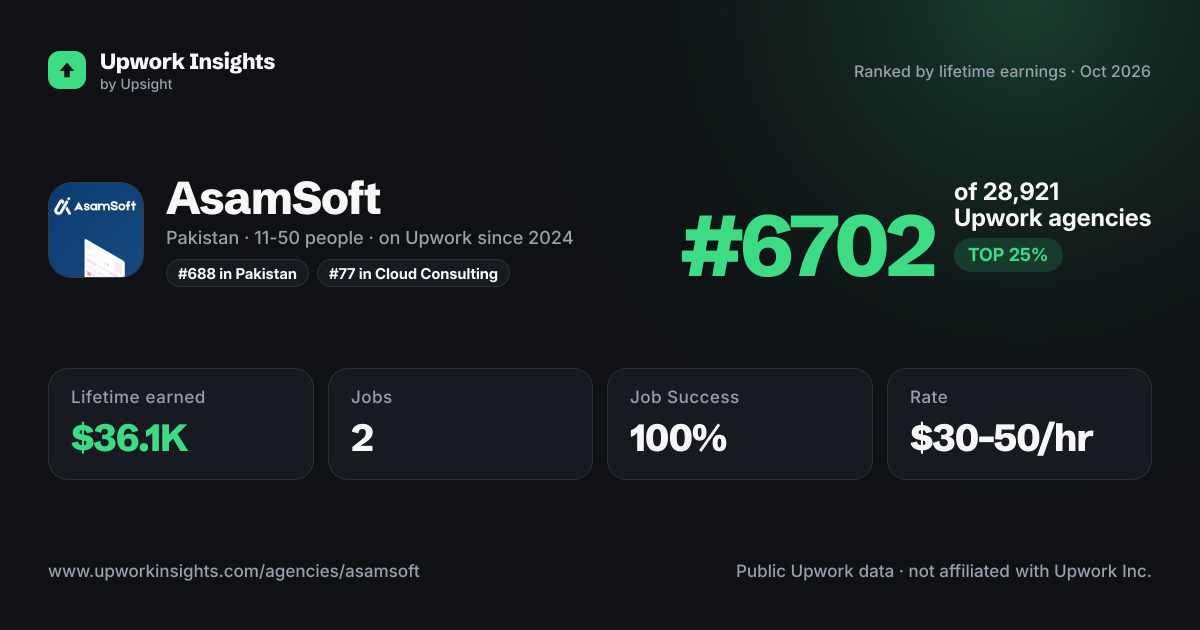
Task: Open the AsamSoft agency logo thumbnail
Action: pos(96,230)
